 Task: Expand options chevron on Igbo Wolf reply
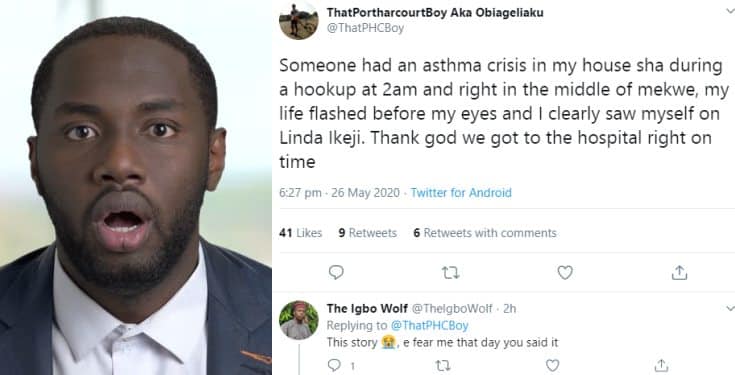730,308
